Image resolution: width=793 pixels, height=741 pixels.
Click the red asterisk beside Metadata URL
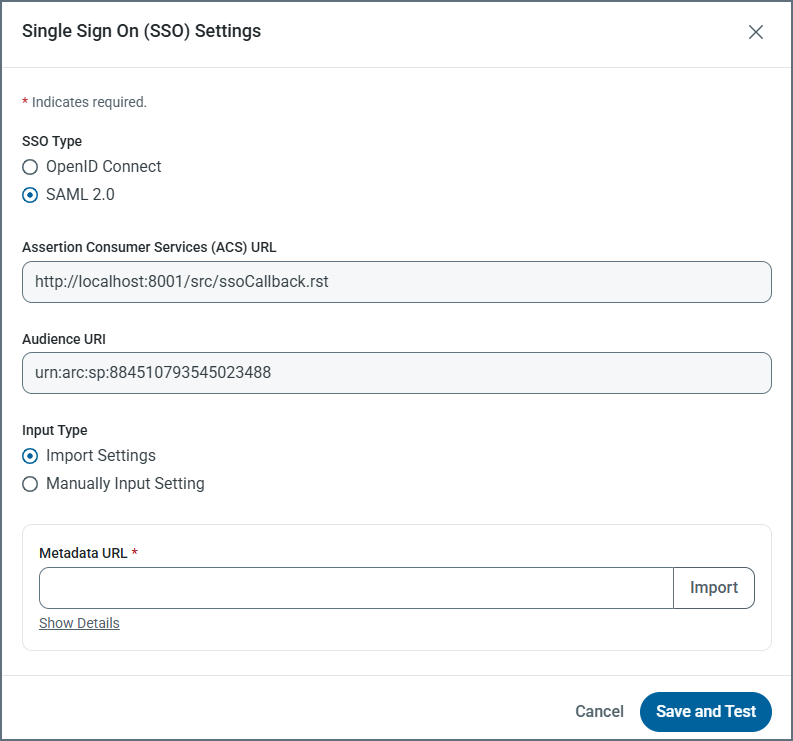pos(135,552)
